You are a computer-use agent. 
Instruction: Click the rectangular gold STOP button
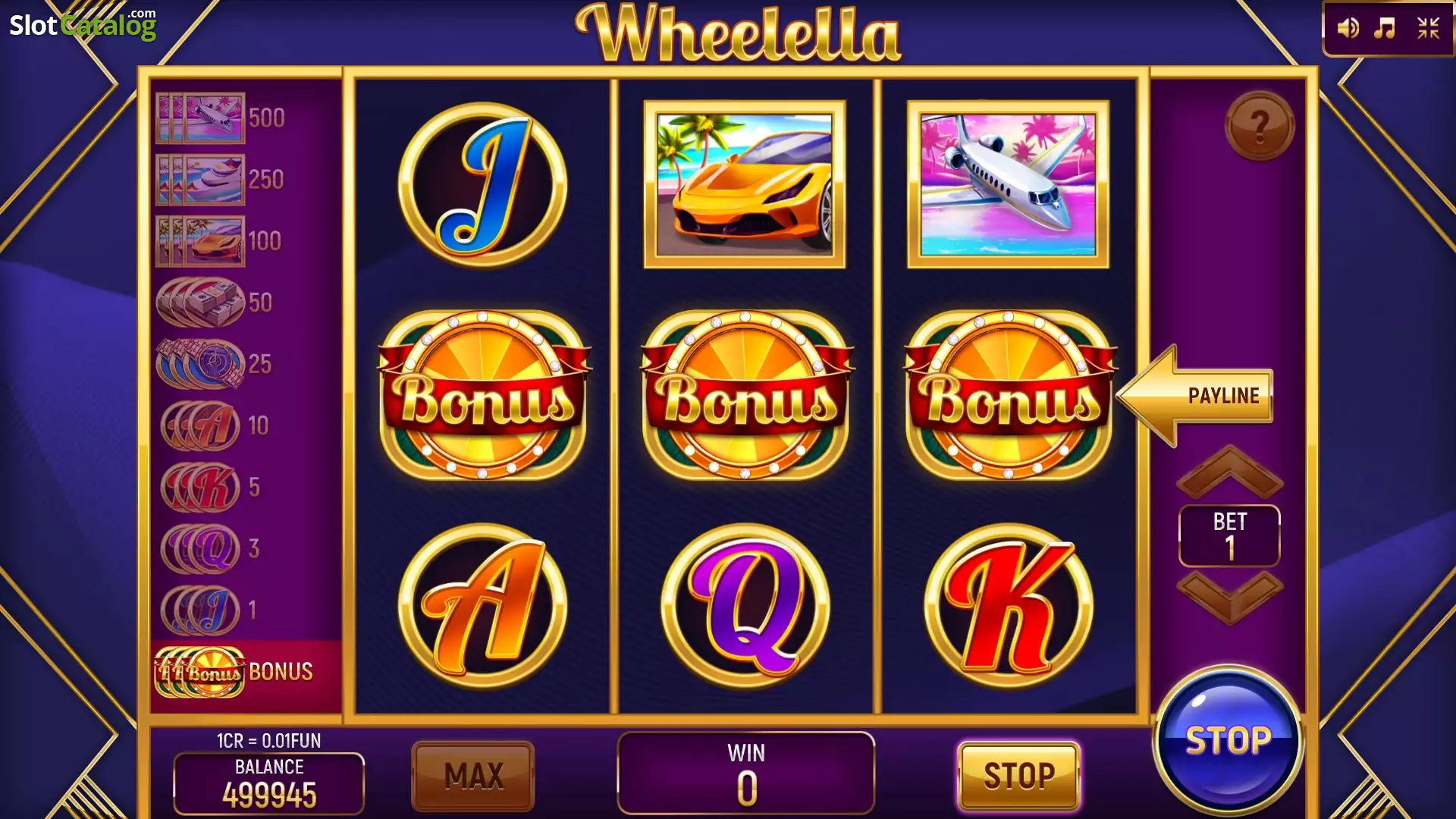click(x=1018, y=776)
